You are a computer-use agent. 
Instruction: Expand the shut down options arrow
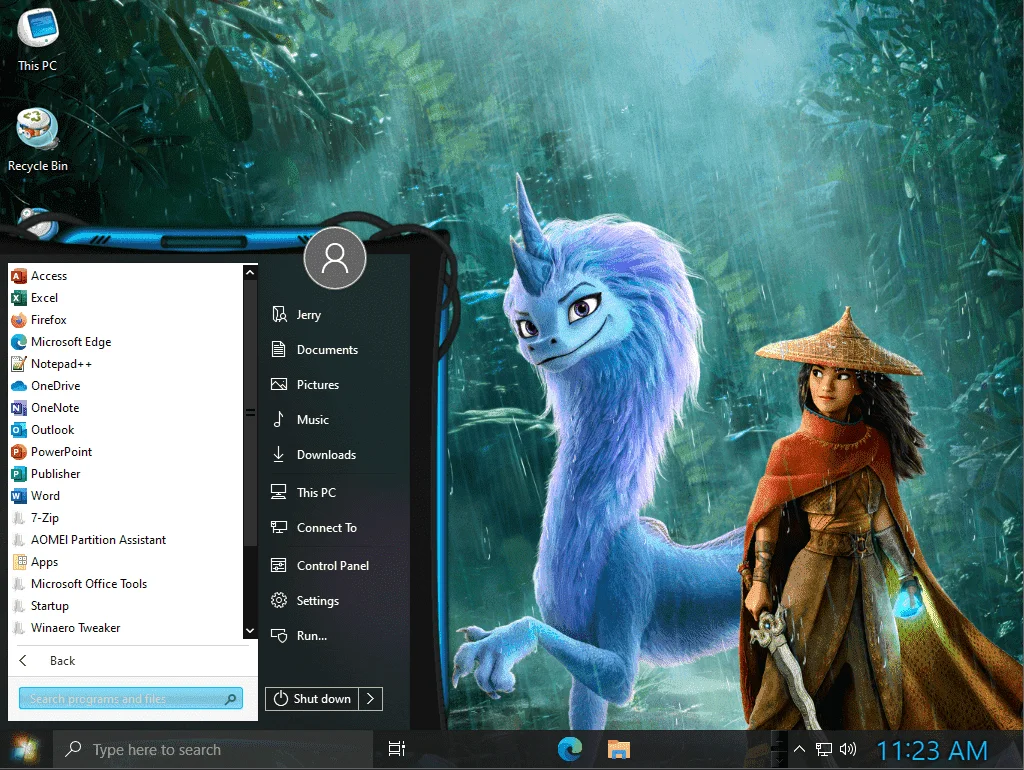tap(371, 699)
